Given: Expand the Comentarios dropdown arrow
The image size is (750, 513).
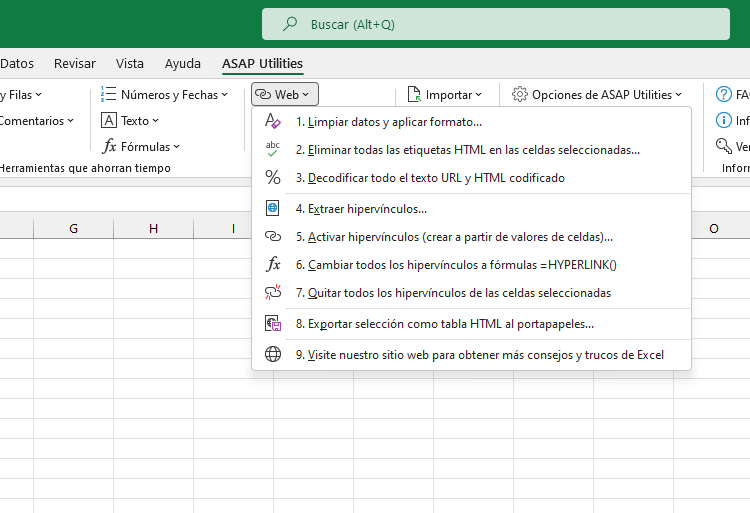Looking at the screenshot, I should (70, 120).
